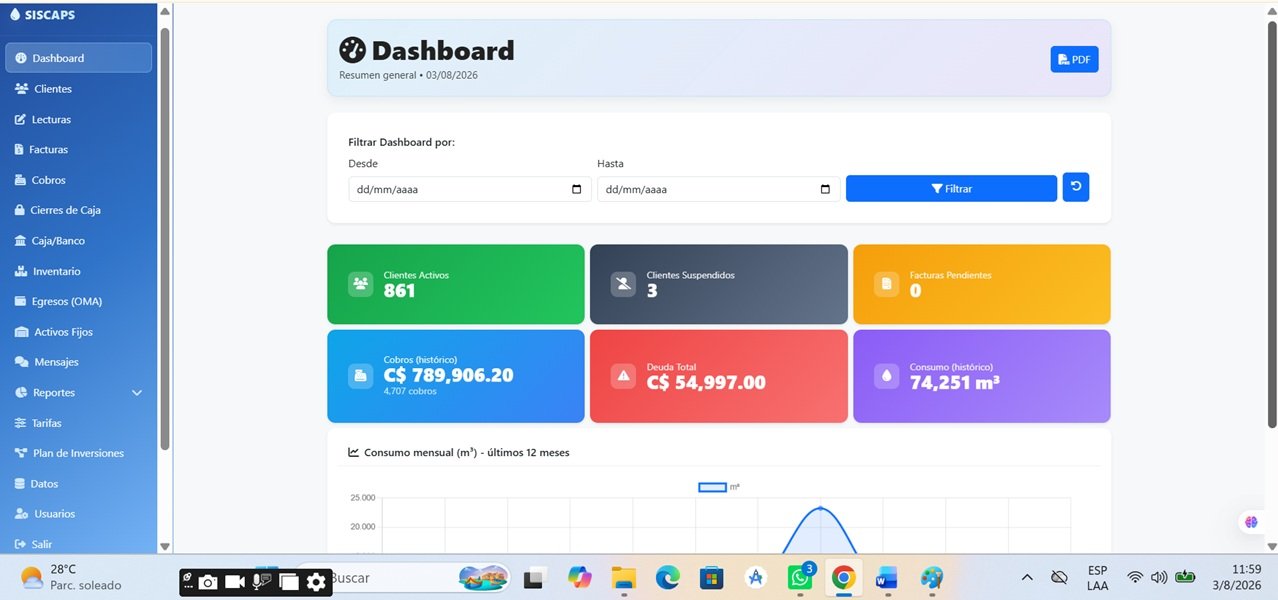
Task: Open Microsoft Word from taskbar
Action: (x=887, y=578)
